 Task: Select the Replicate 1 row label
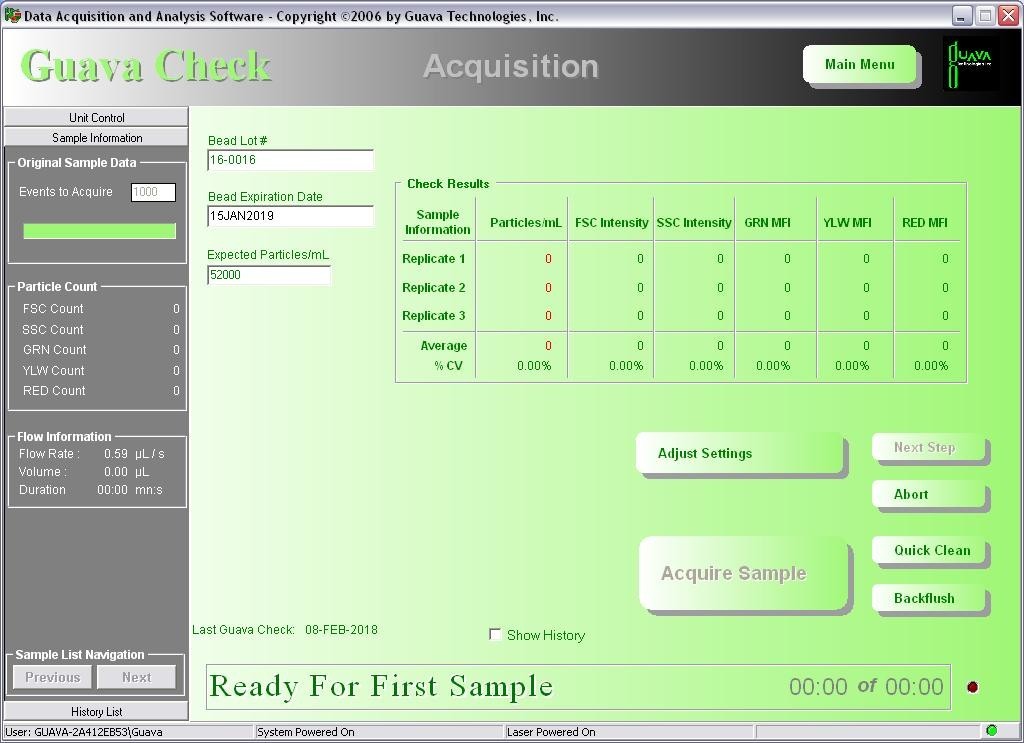(x=434, y=259)
